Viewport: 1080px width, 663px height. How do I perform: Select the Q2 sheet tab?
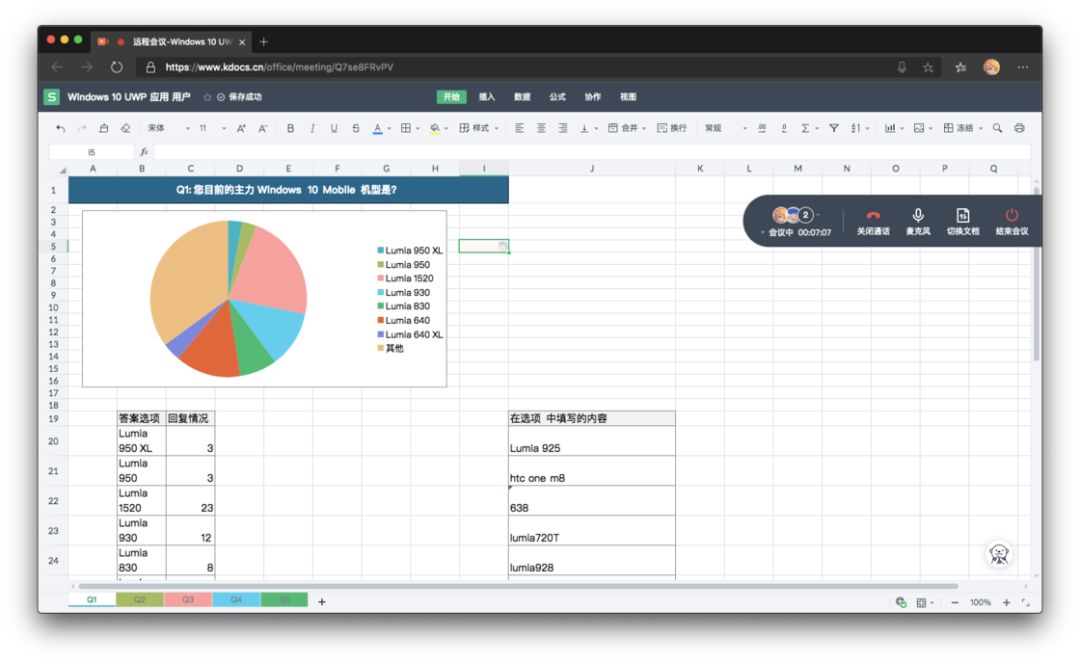tap(140, 600)
